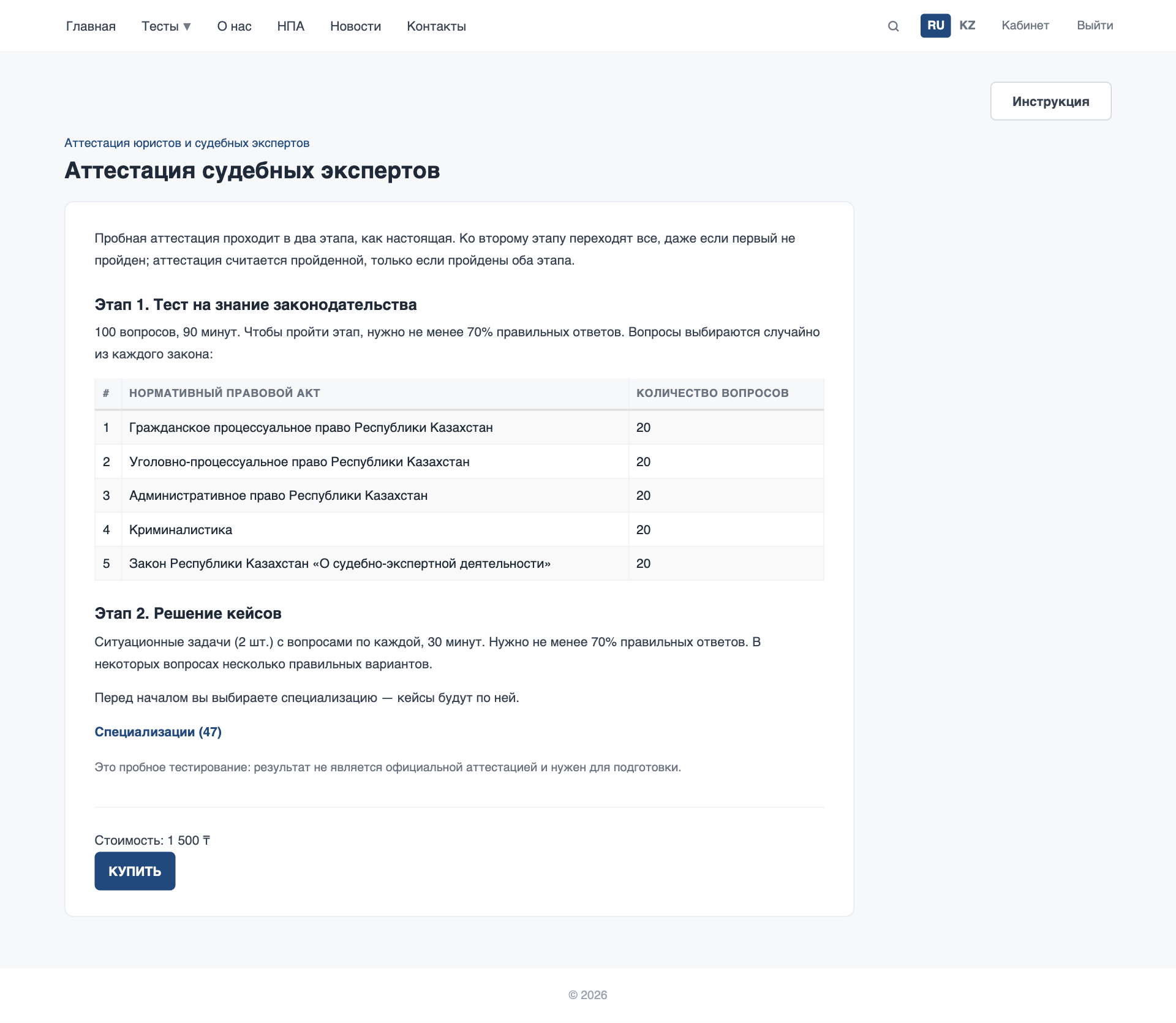
Task: Open Кабинет link
Action: [x=1025, y=26]
